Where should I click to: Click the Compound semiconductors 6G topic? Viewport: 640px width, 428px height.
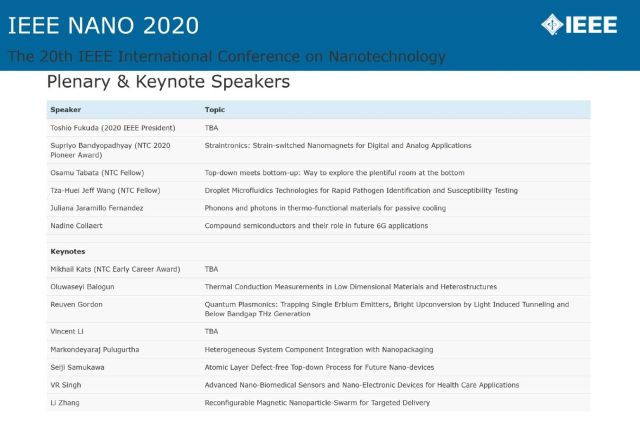[316, 226]
